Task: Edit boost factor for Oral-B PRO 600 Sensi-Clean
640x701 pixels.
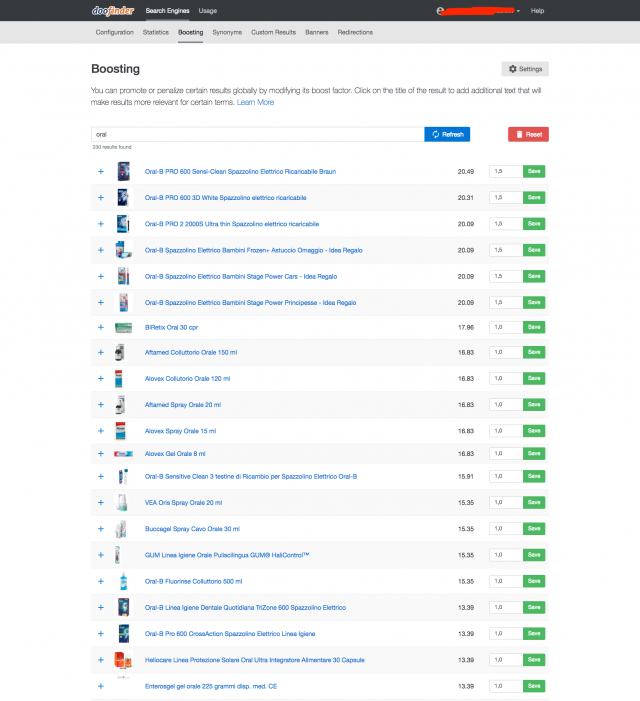Action: pos(506,171)
